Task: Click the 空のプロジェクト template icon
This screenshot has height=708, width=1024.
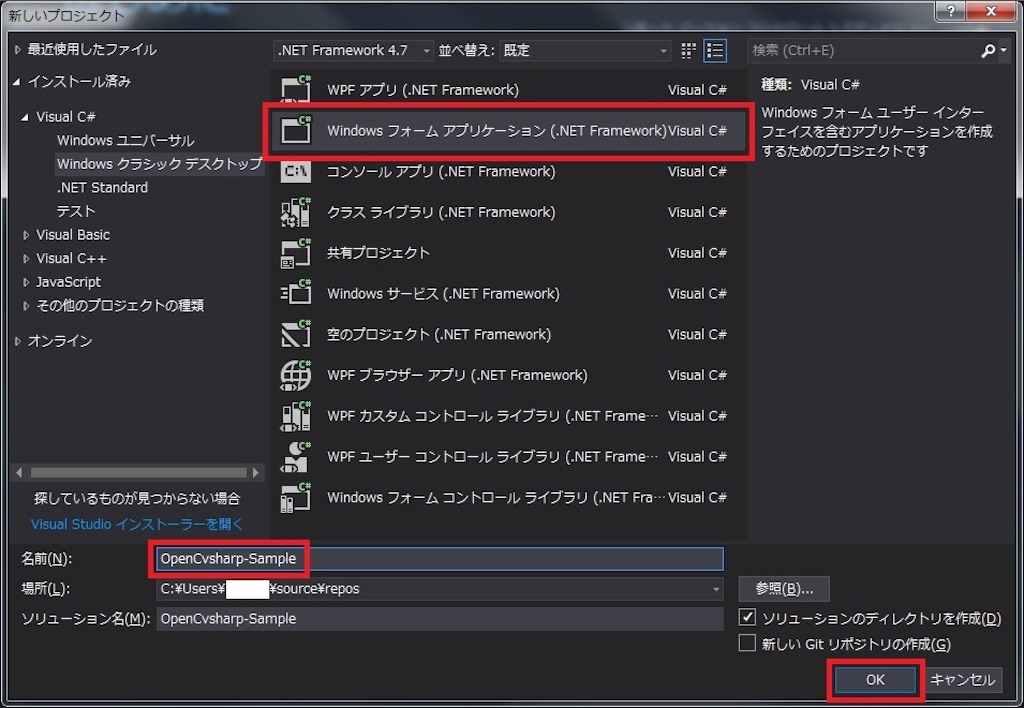Action: (296, 334)
